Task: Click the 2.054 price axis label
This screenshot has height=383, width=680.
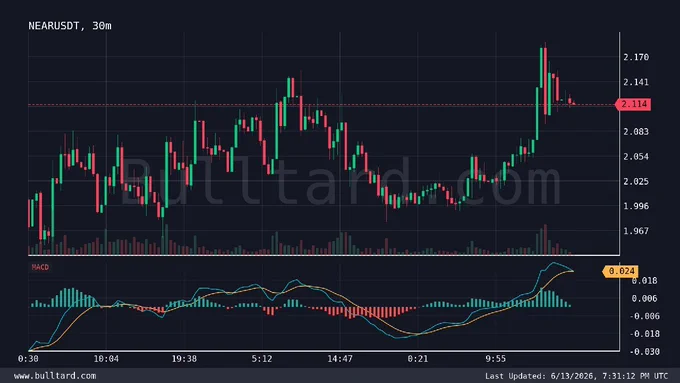Action: tap(636, 157)
